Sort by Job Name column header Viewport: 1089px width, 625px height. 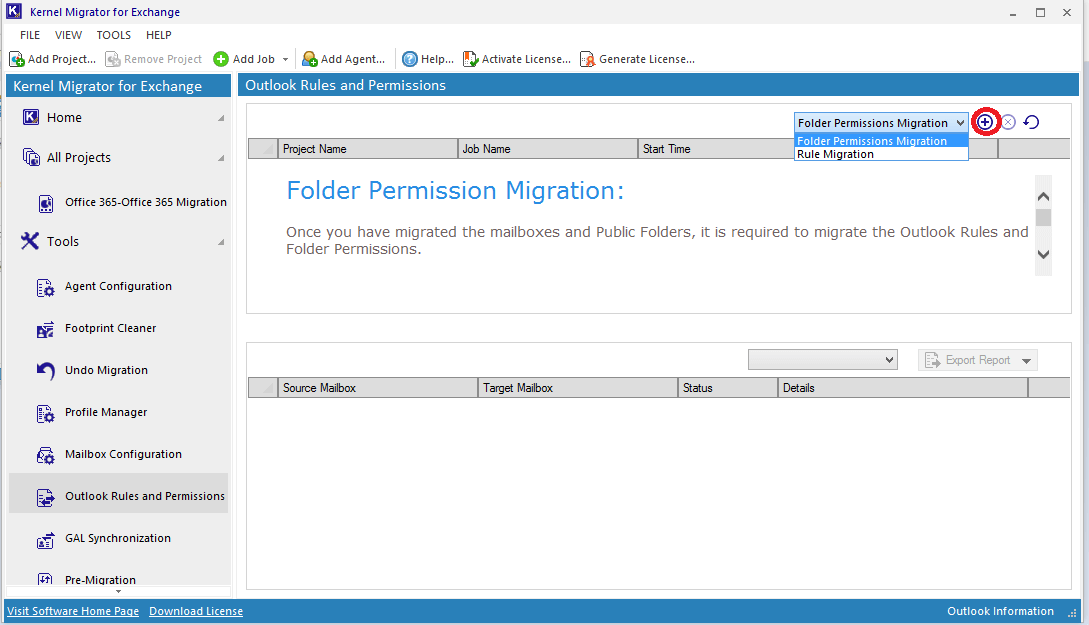[547, 149]
